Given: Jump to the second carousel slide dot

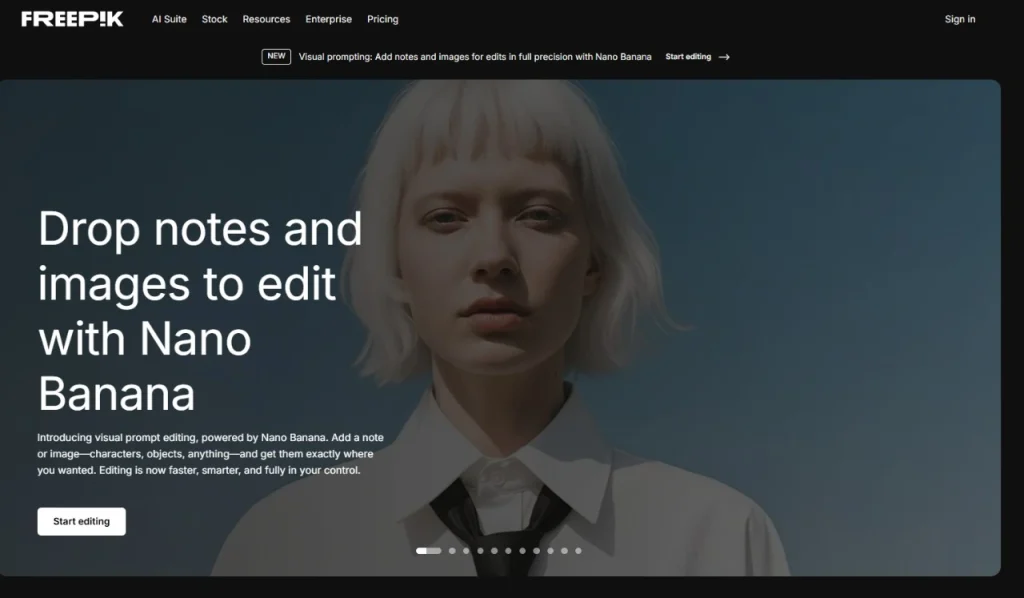Looking at the screenshot, I should (452, 550).
